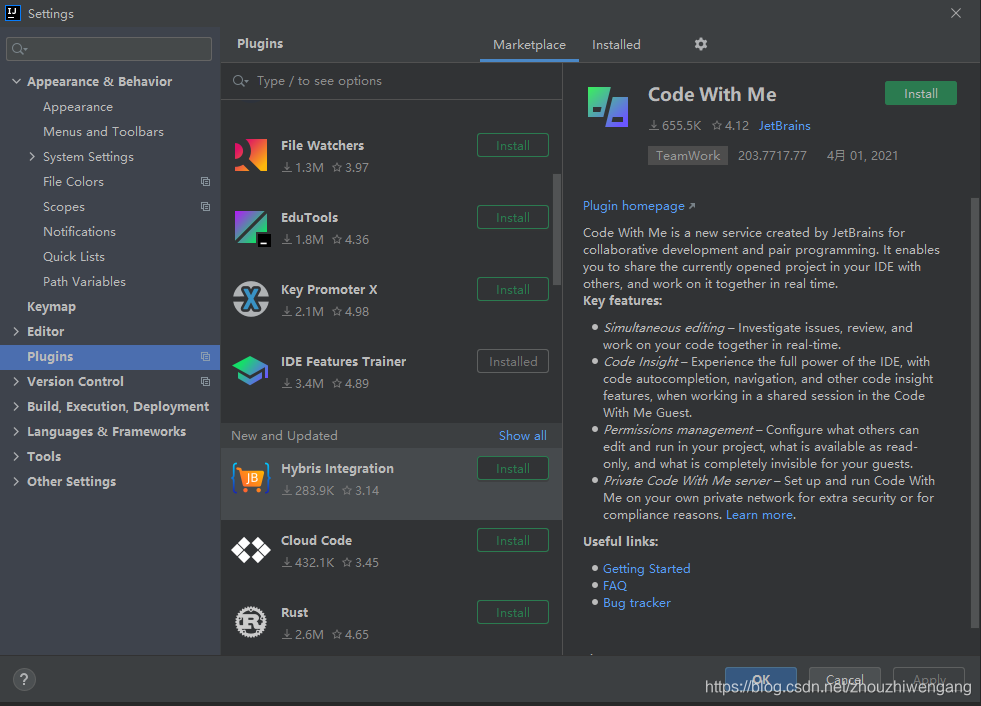
Task: Click the Plugins row project-level icon
Action: (205, 356)
